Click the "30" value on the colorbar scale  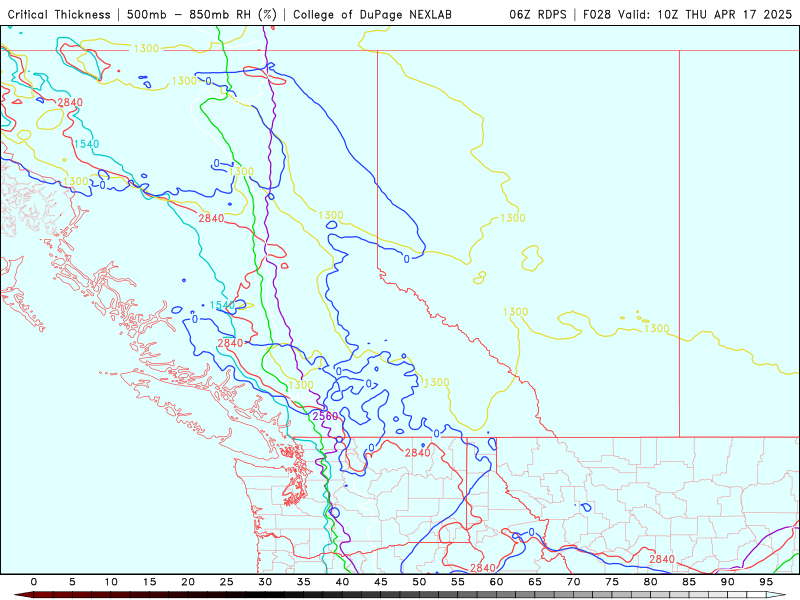click(x=265, y=582)
